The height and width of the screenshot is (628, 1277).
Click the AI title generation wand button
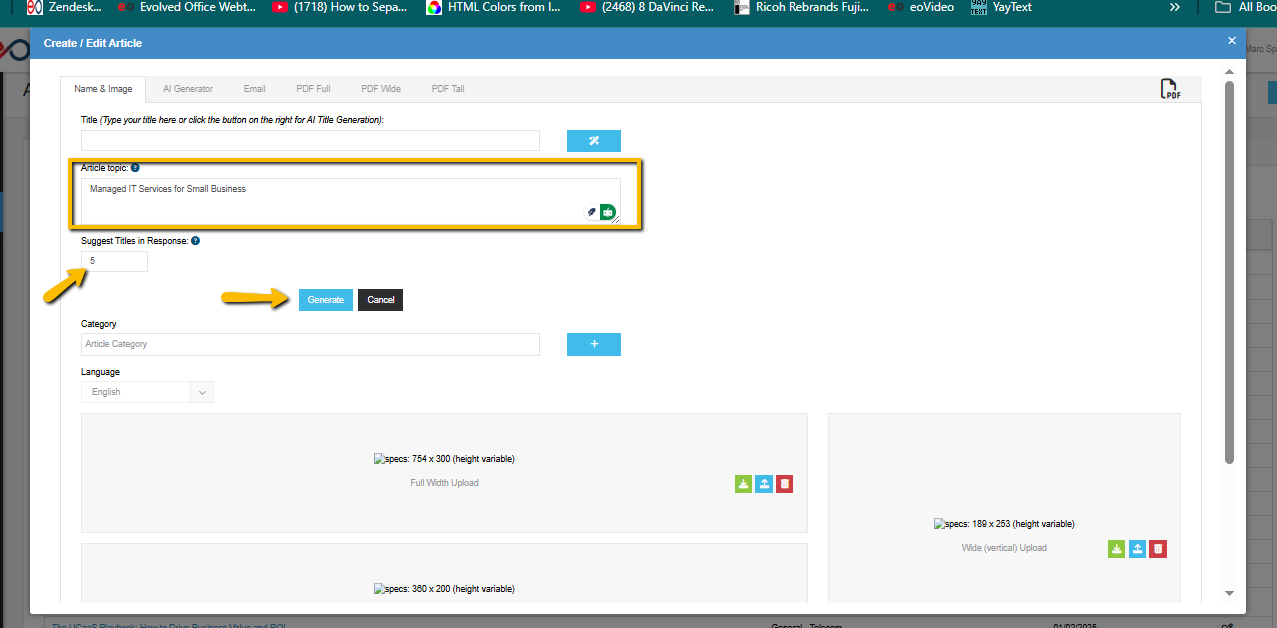(593, 141)
